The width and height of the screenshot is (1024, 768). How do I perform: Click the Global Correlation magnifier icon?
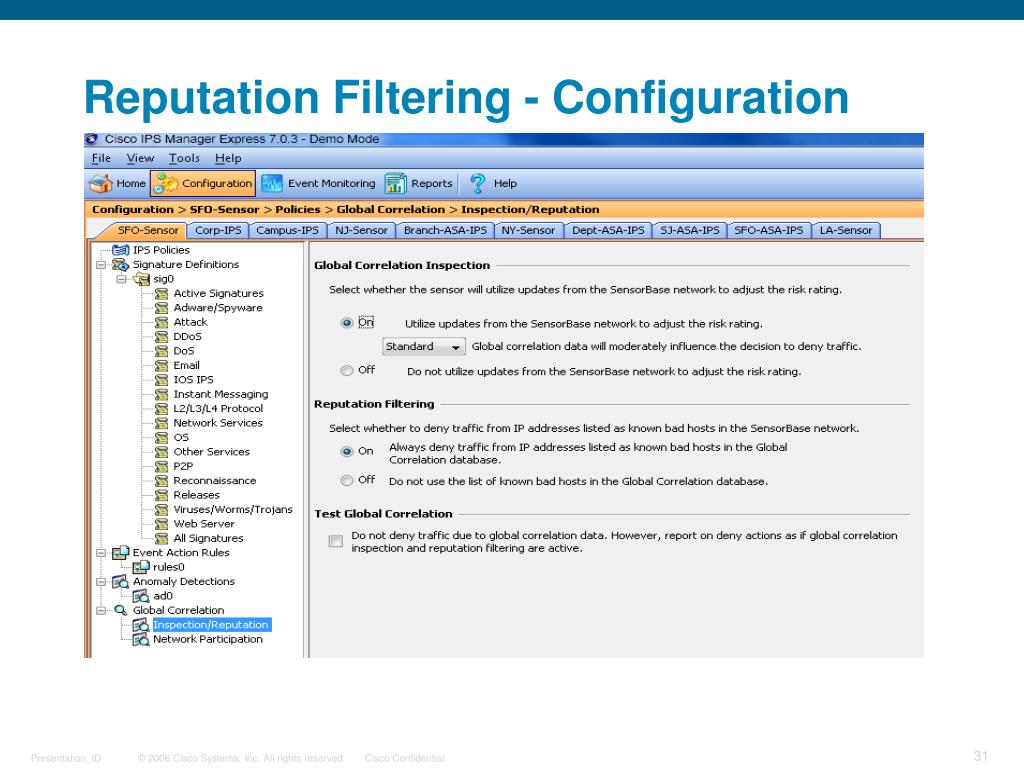point(120,610)
